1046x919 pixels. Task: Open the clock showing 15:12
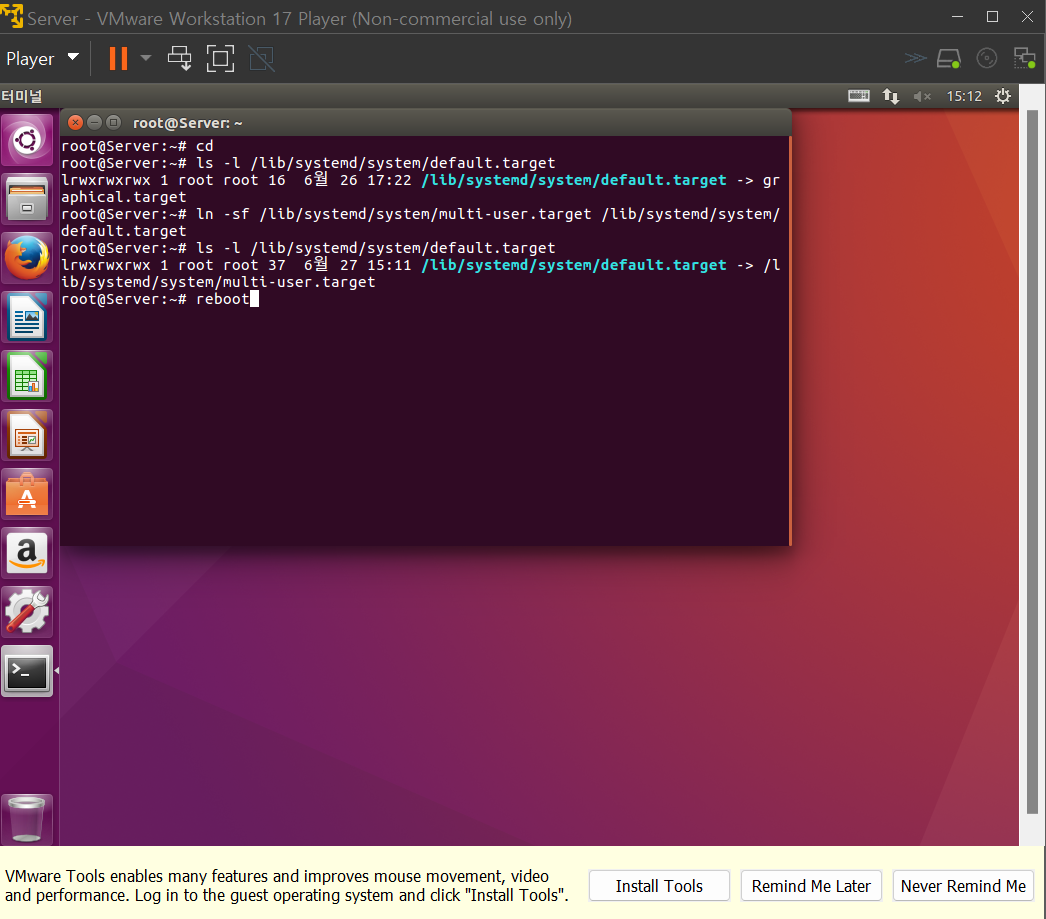pos(964,96)
